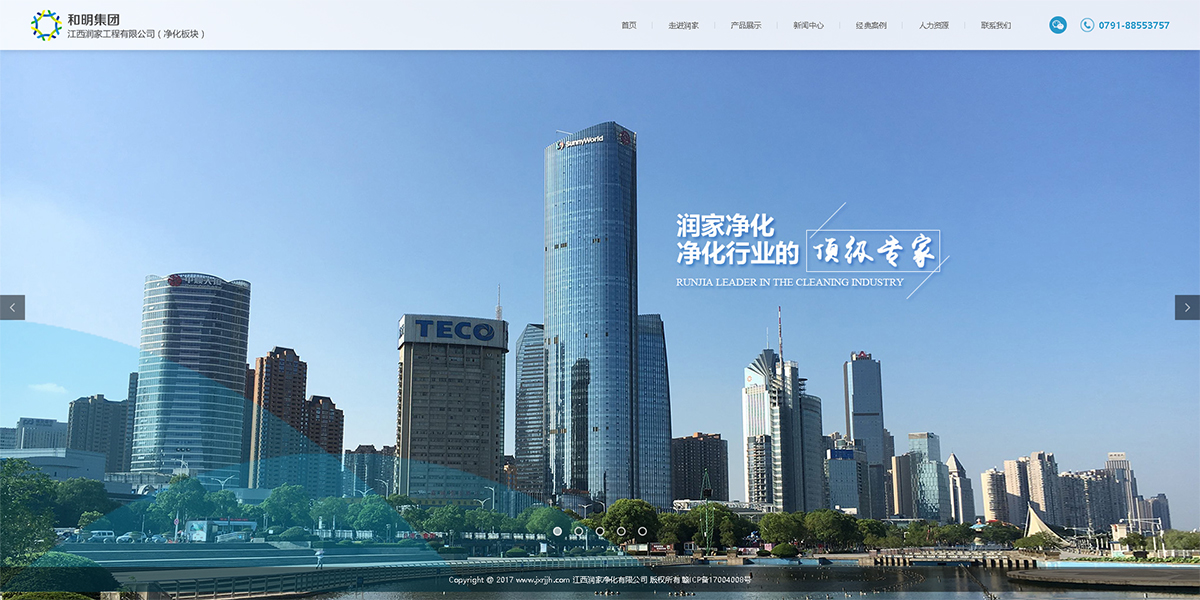Click the phone icon beside 0791-88553757
The image size is (1200, 600).
[1087, 25]
